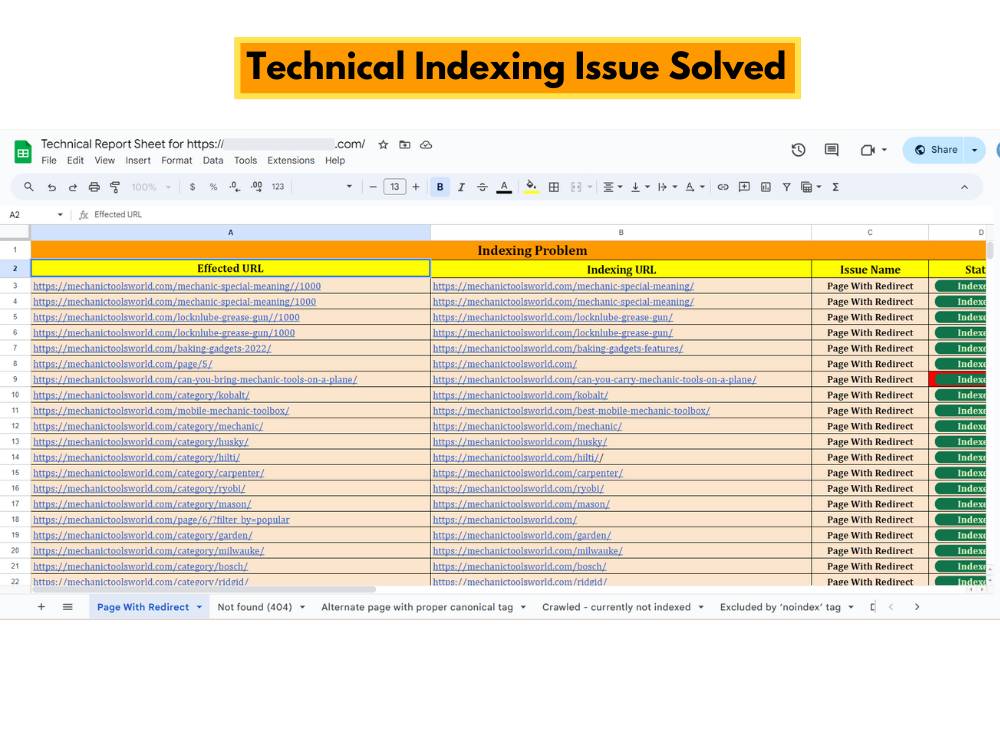
Task: Open the baking-gadgets-2022 effected URL link
Action: pyautogui.click(x=152, y=348)
